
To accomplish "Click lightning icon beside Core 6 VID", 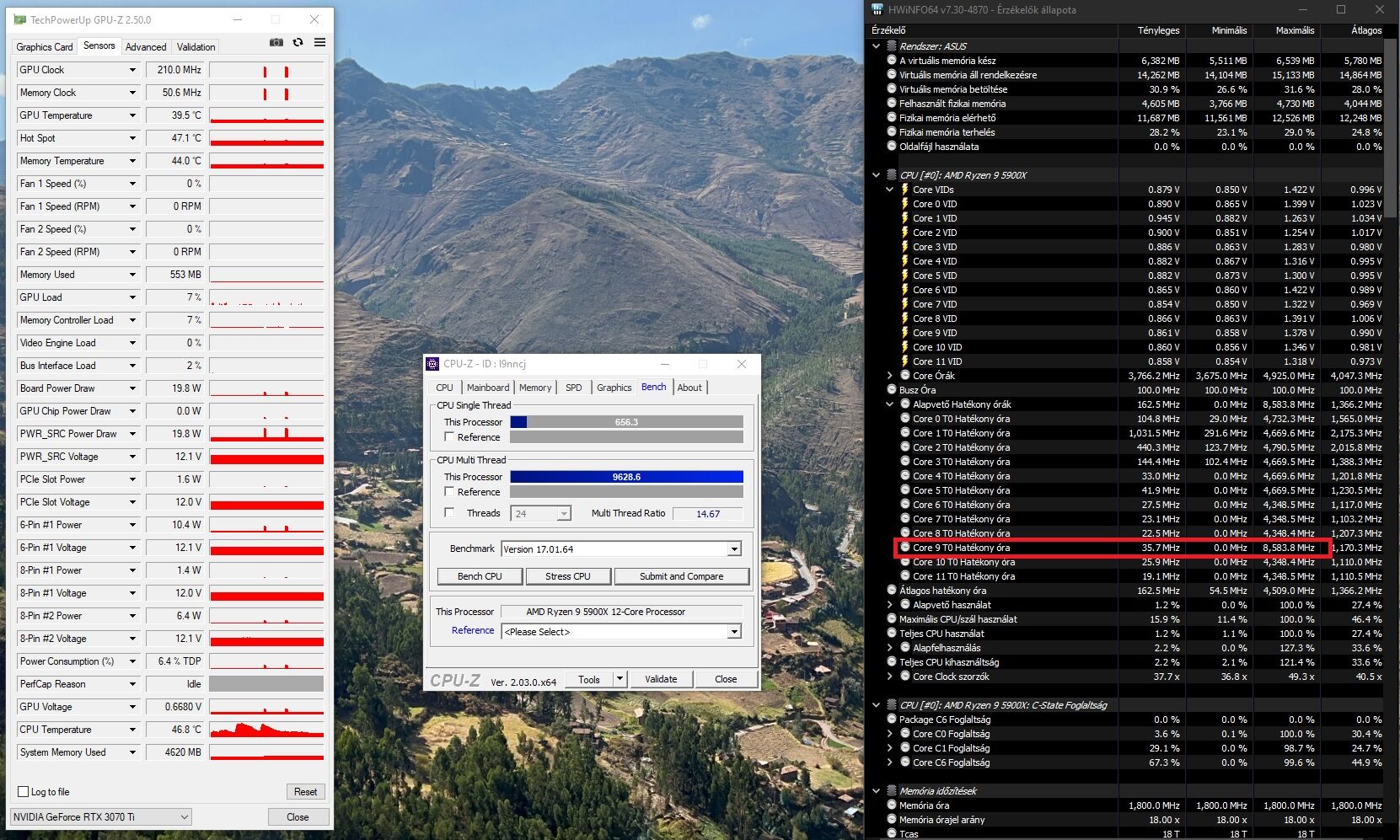I will point(905,290).
